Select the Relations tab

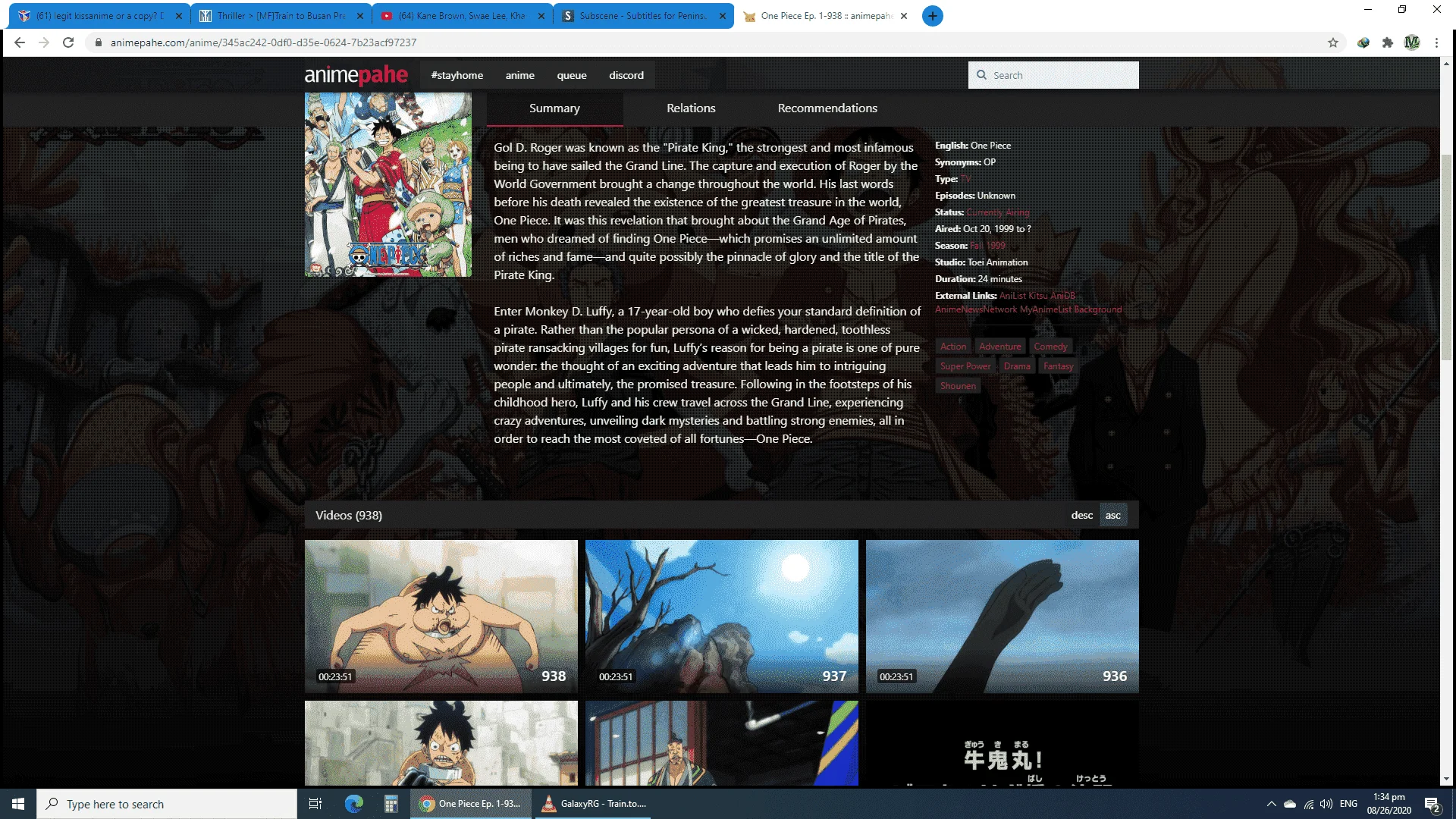[x=691, y=108]
